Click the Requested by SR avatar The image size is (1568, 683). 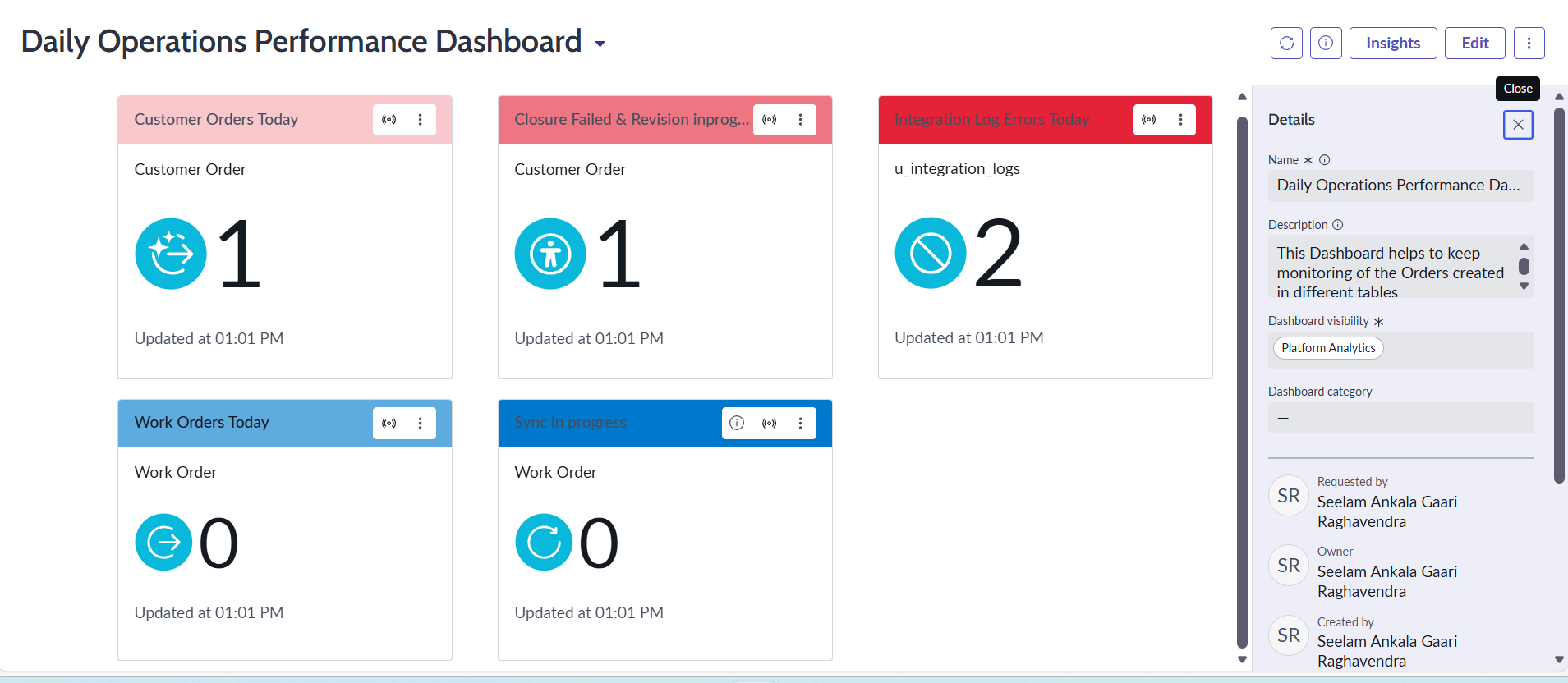1289,496
